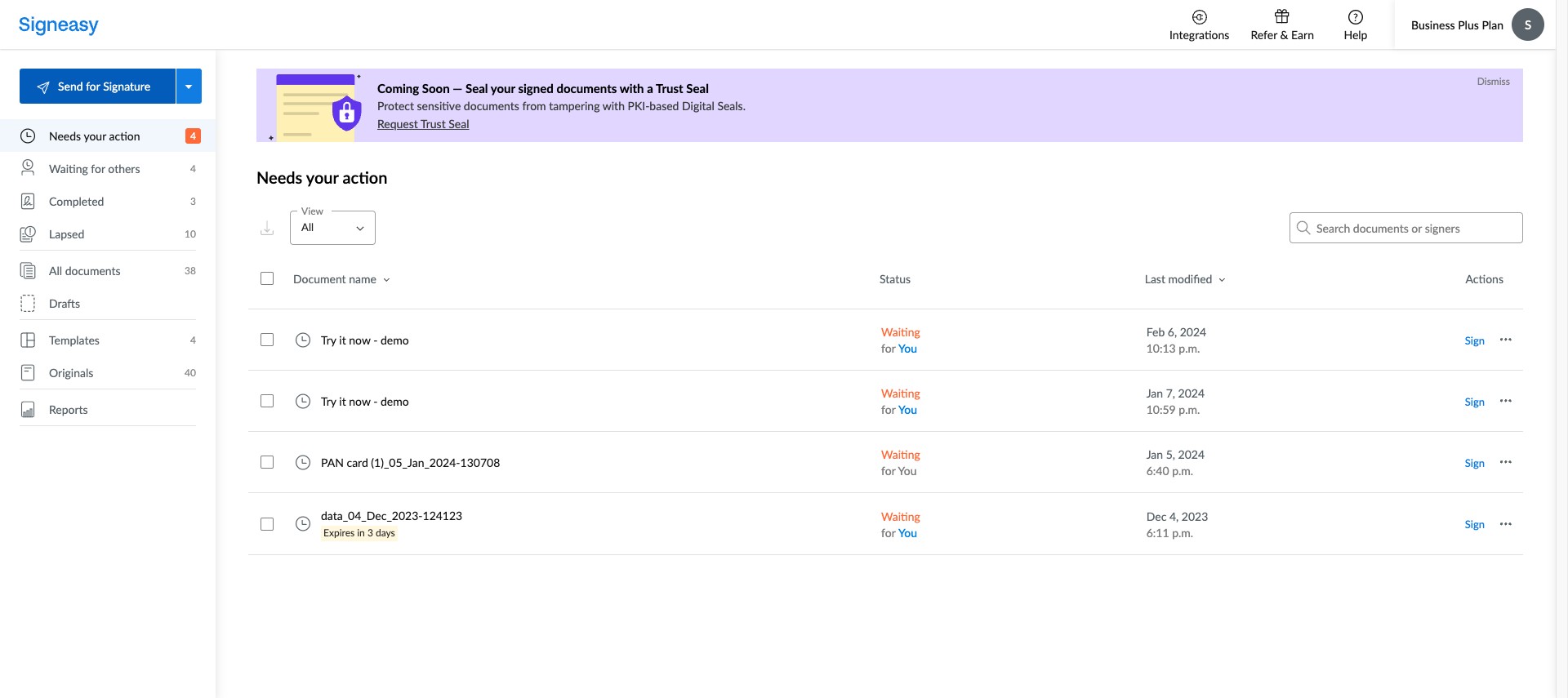Go to Waiting for others section
1568x698 pixels.
coord(94,169)
